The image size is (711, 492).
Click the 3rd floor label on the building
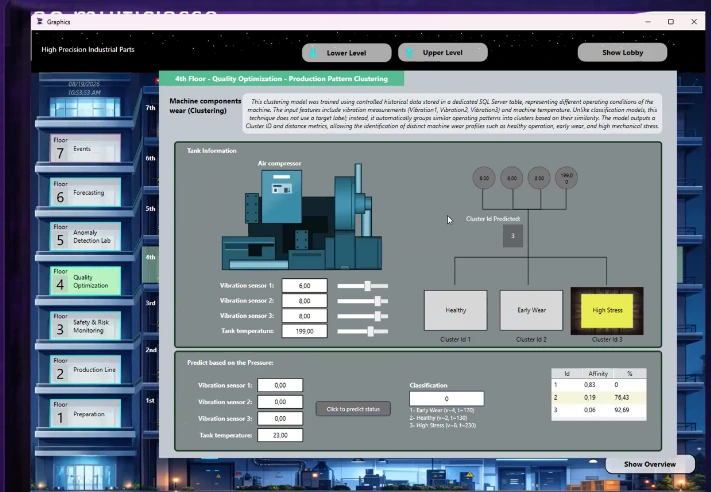(x=151, y=303)
